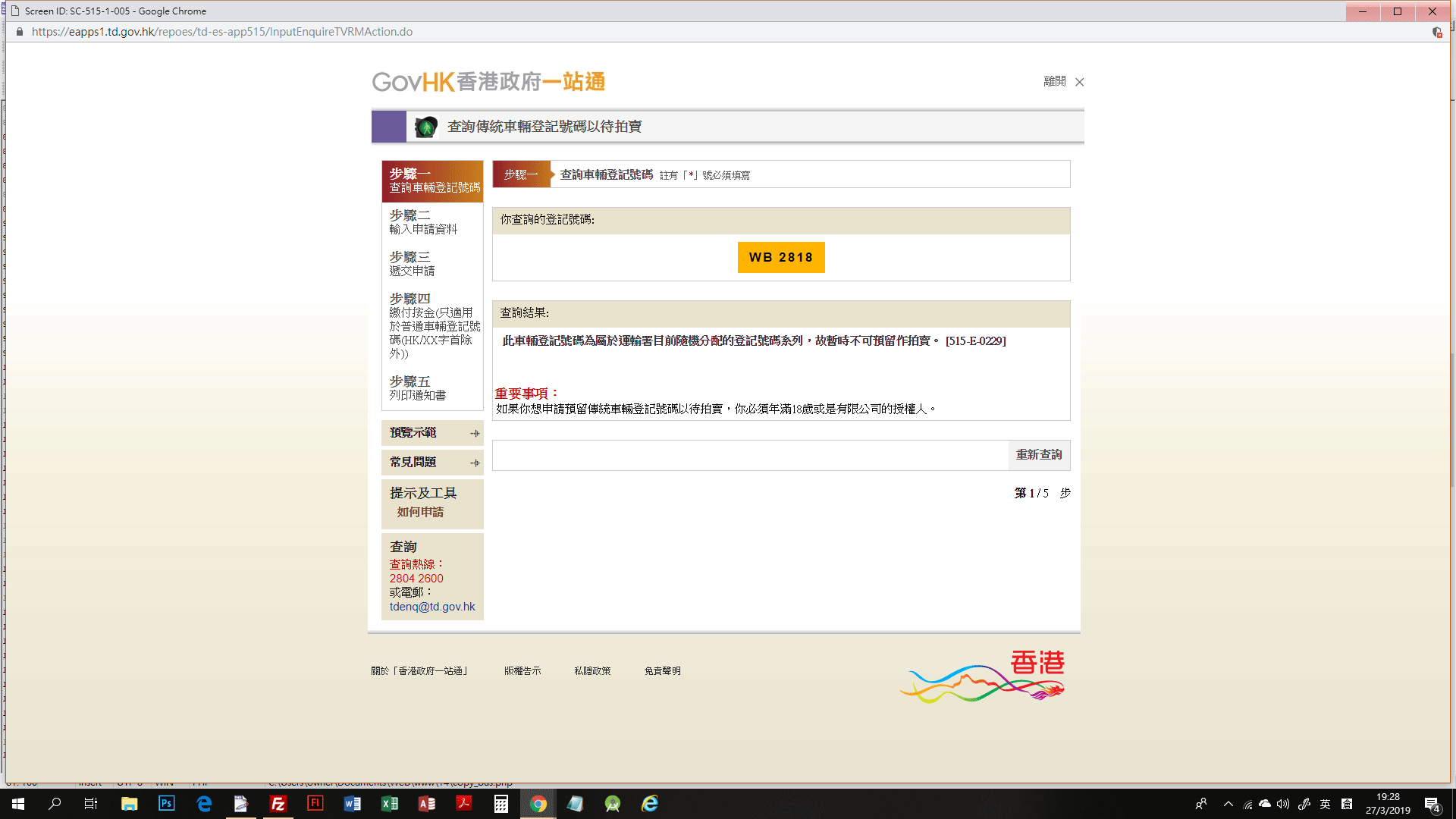
Task: Select 步驟二 輸入申請資料 in sidebar
Action: pyautogui.click(x=423, y=222)
